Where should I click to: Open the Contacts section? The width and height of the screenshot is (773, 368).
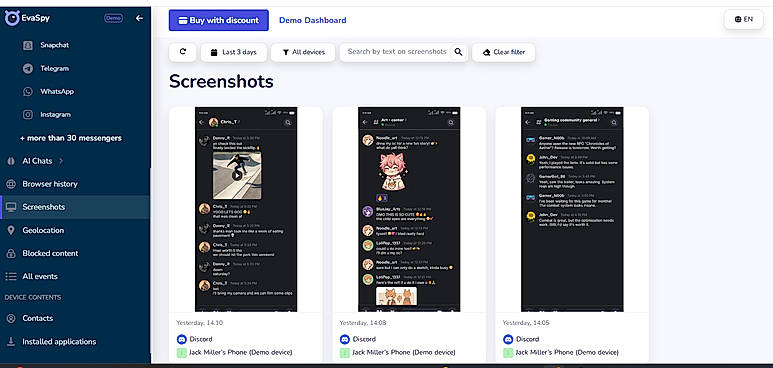37,319
